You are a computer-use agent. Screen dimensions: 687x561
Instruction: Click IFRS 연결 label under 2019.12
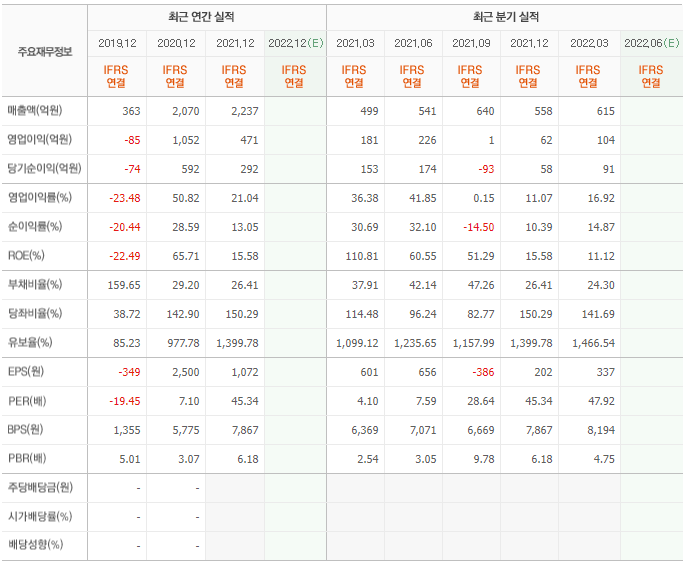point(116,76)
